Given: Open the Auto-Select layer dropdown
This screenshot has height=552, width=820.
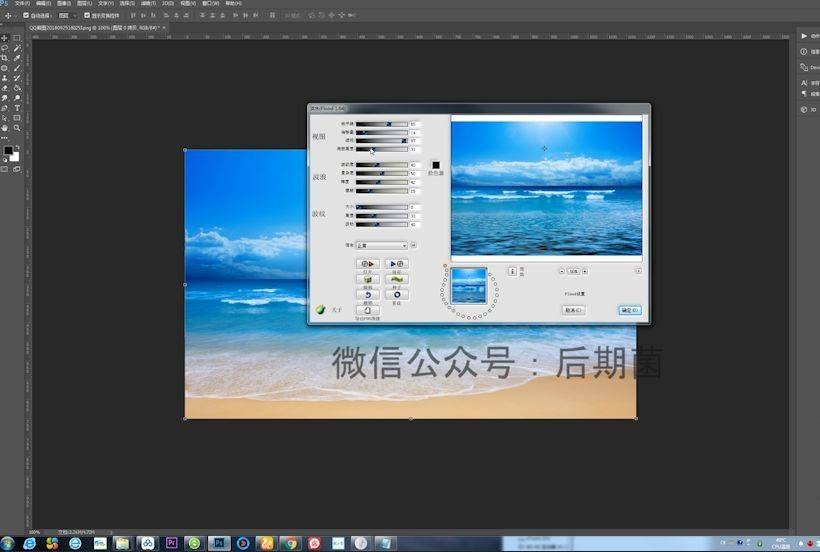Looking at the screenshot, I should click(66, 16).
